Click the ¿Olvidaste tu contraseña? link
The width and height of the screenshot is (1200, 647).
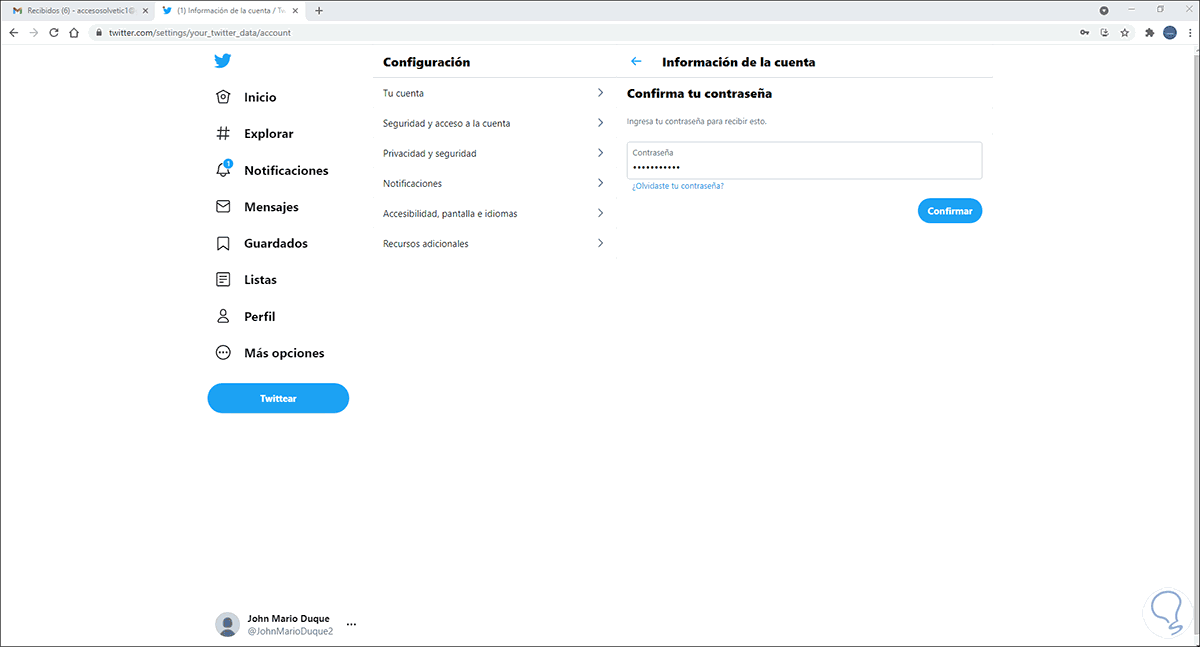[x=678, y=186]
